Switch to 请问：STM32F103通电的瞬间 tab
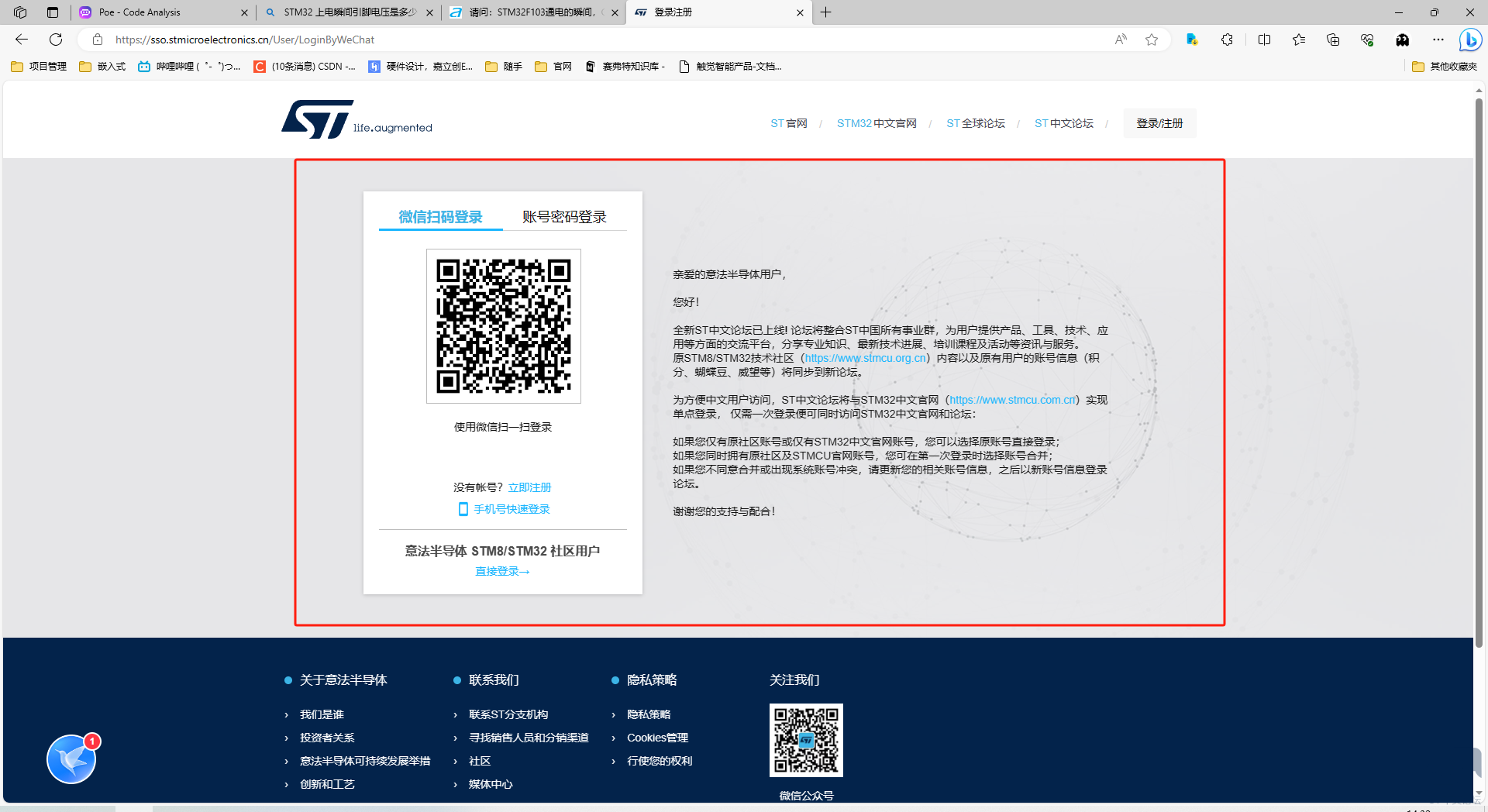Viewport: 1488px width, 812px height. click(x=533, y=12)
